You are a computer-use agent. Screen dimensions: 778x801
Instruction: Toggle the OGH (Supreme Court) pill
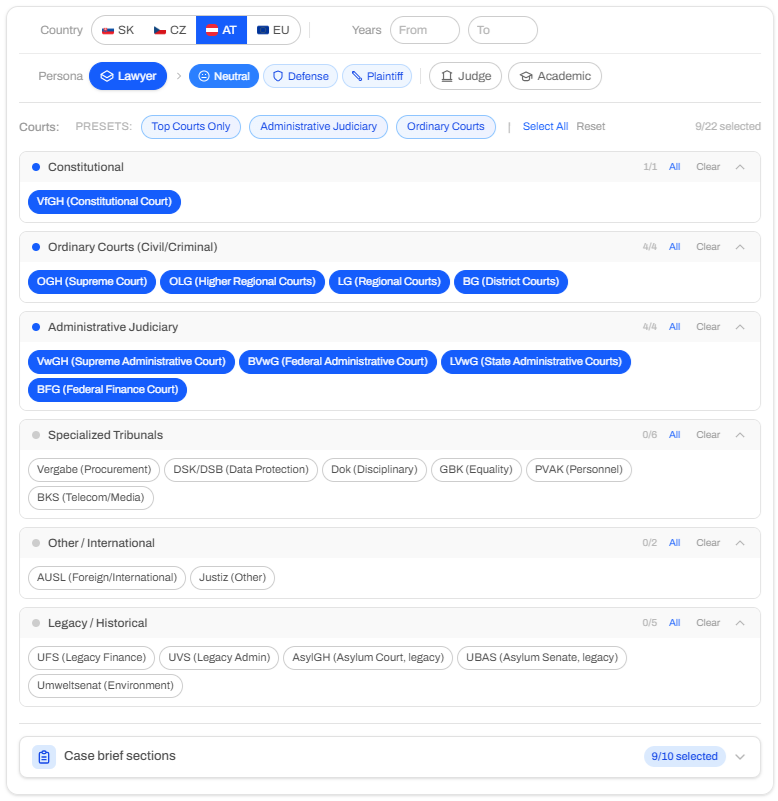[x=91, y=282]
